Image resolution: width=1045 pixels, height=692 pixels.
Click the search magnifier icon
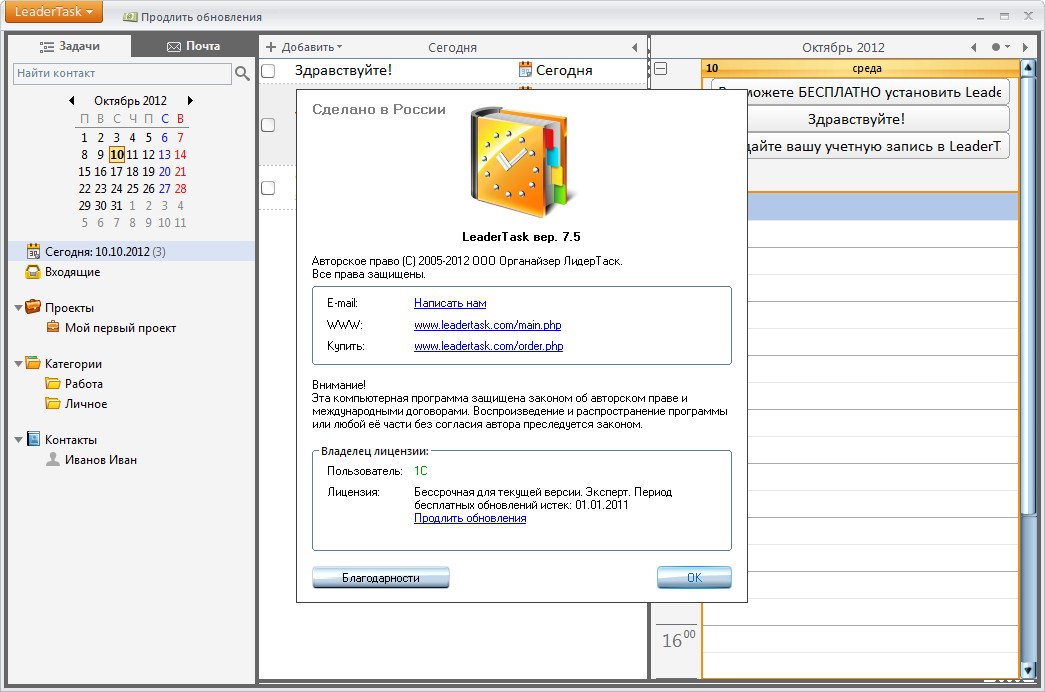pyautogui.click(x=242, y=73)
